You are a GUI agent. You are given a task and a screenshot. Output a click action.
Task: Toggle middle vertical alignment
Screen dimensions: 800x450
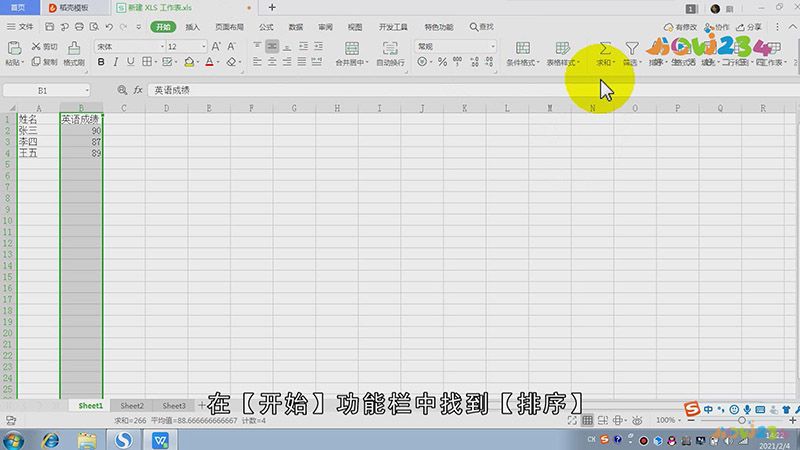pos(272,46)
